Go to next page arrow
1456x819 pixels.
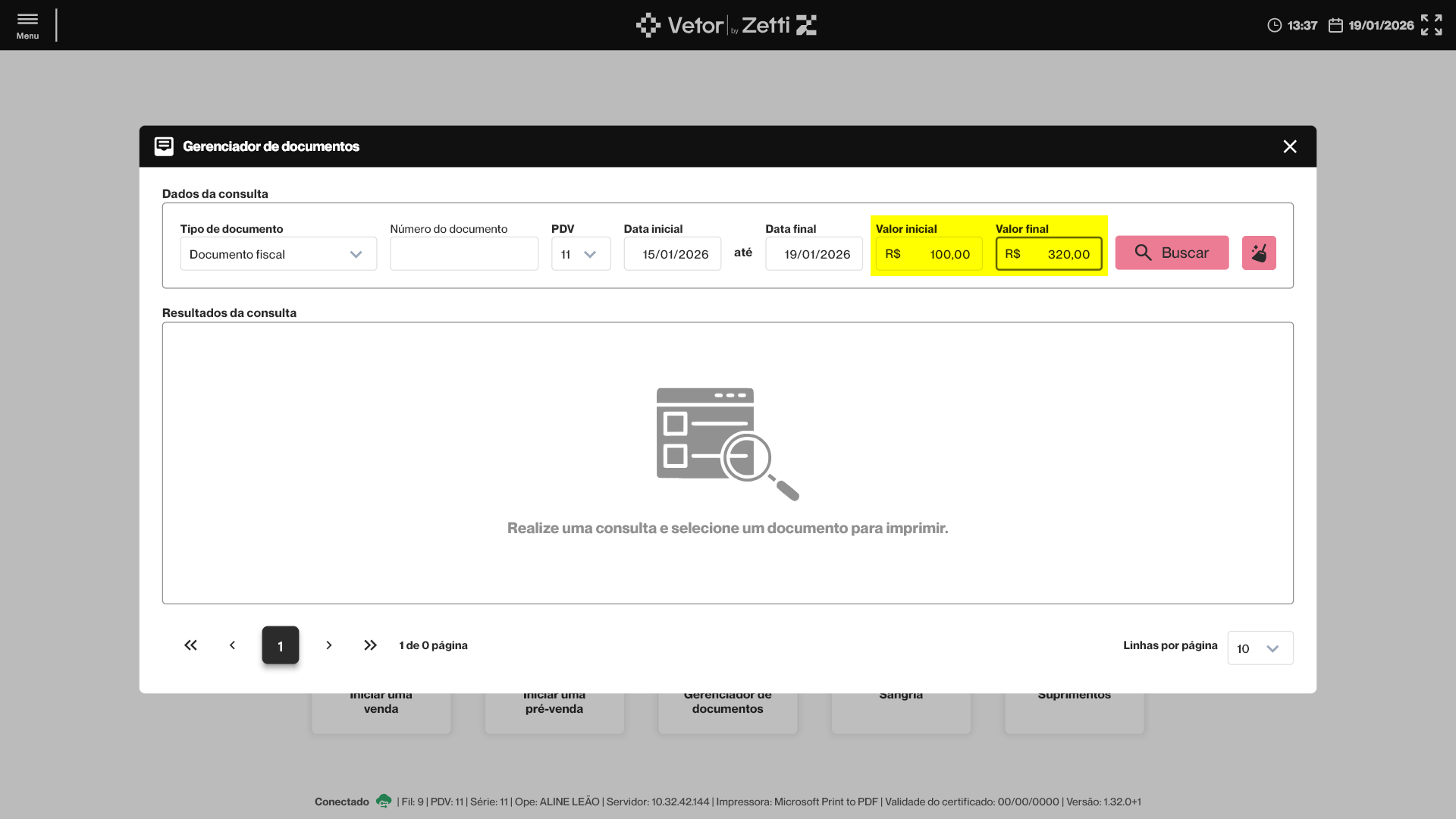[x=328, y=645]
